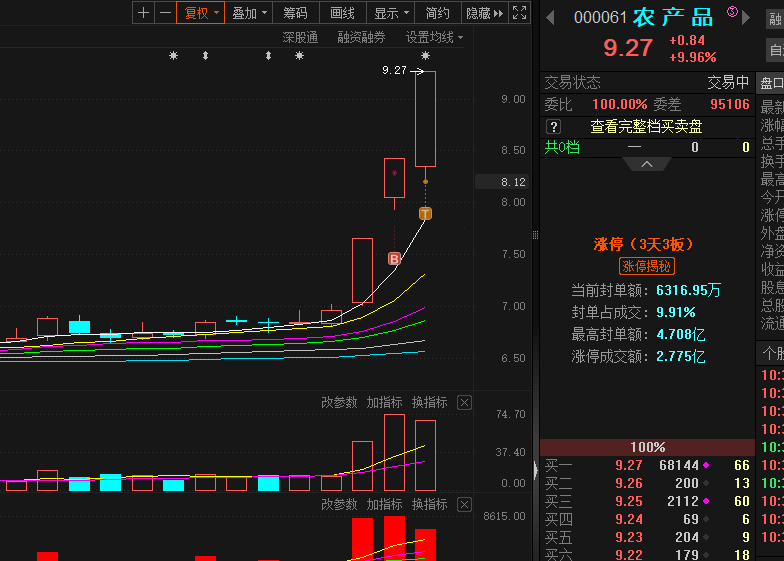This screenshot has width=784, height=561.
Task: Open 设置均线 moving average settings
Action: pyautogui.click(x=434, y=38)
